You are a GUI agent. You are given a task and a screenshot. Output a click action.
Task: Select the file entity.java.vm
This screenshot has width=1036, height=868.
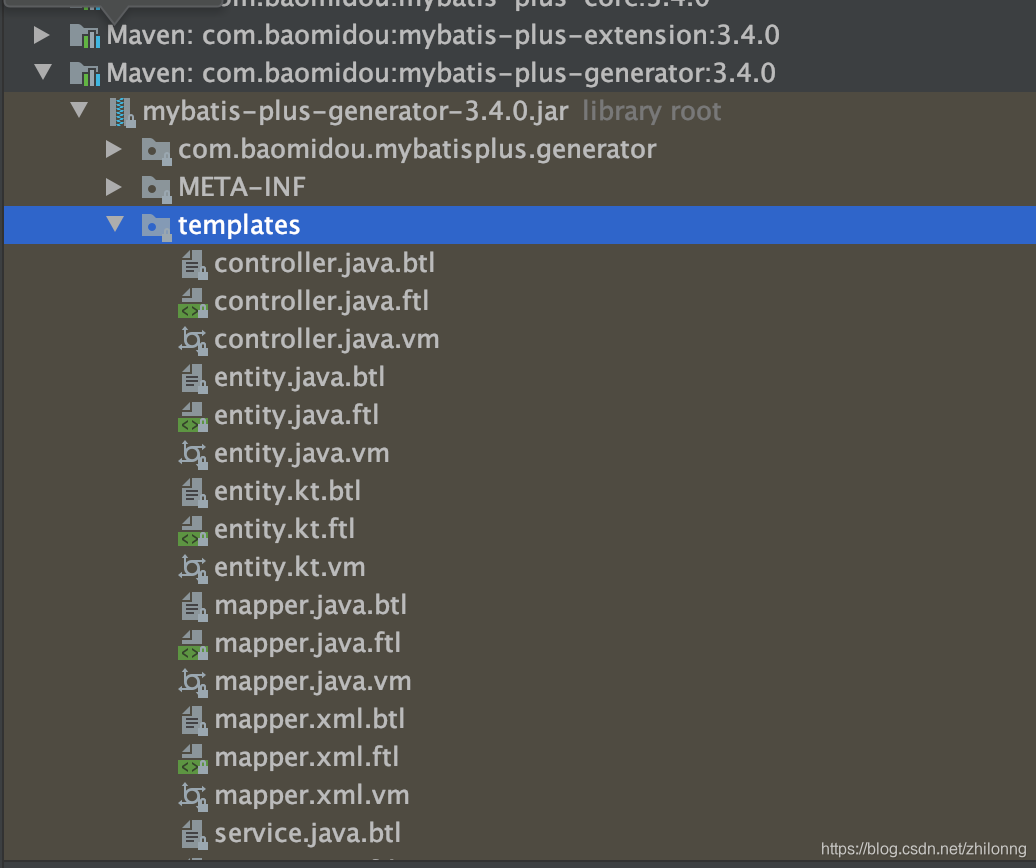302,453
